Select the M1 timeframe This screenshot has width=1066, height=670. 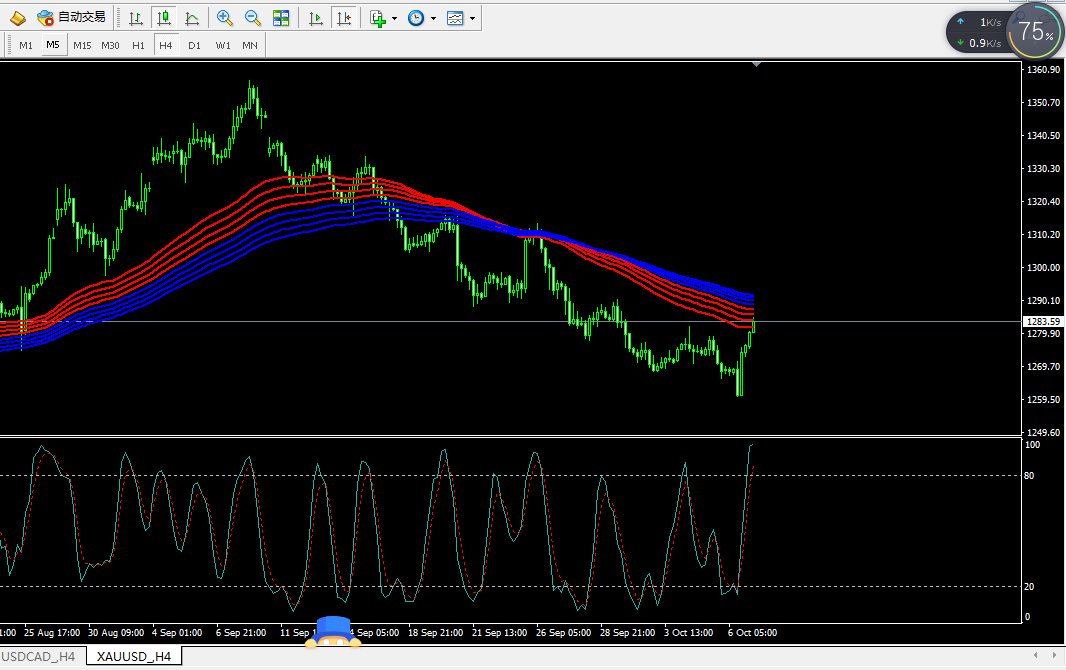tap(26, 46)
